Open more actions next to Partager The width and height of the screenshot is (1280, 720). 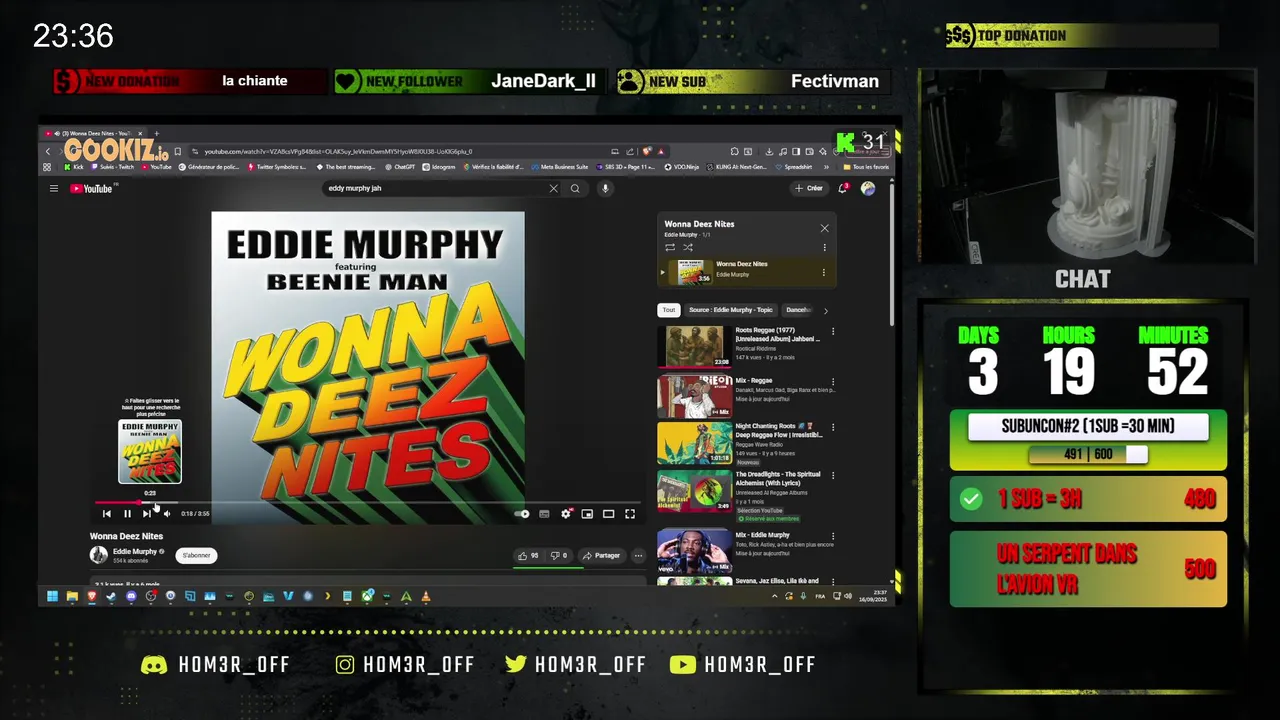638,556
